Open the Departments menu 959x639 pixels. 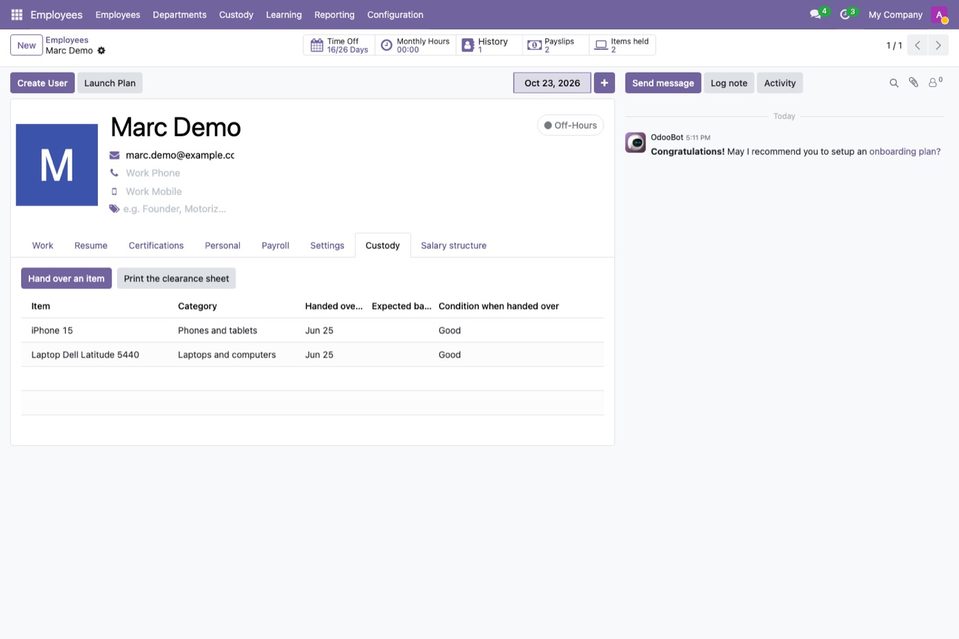point(180,15)
